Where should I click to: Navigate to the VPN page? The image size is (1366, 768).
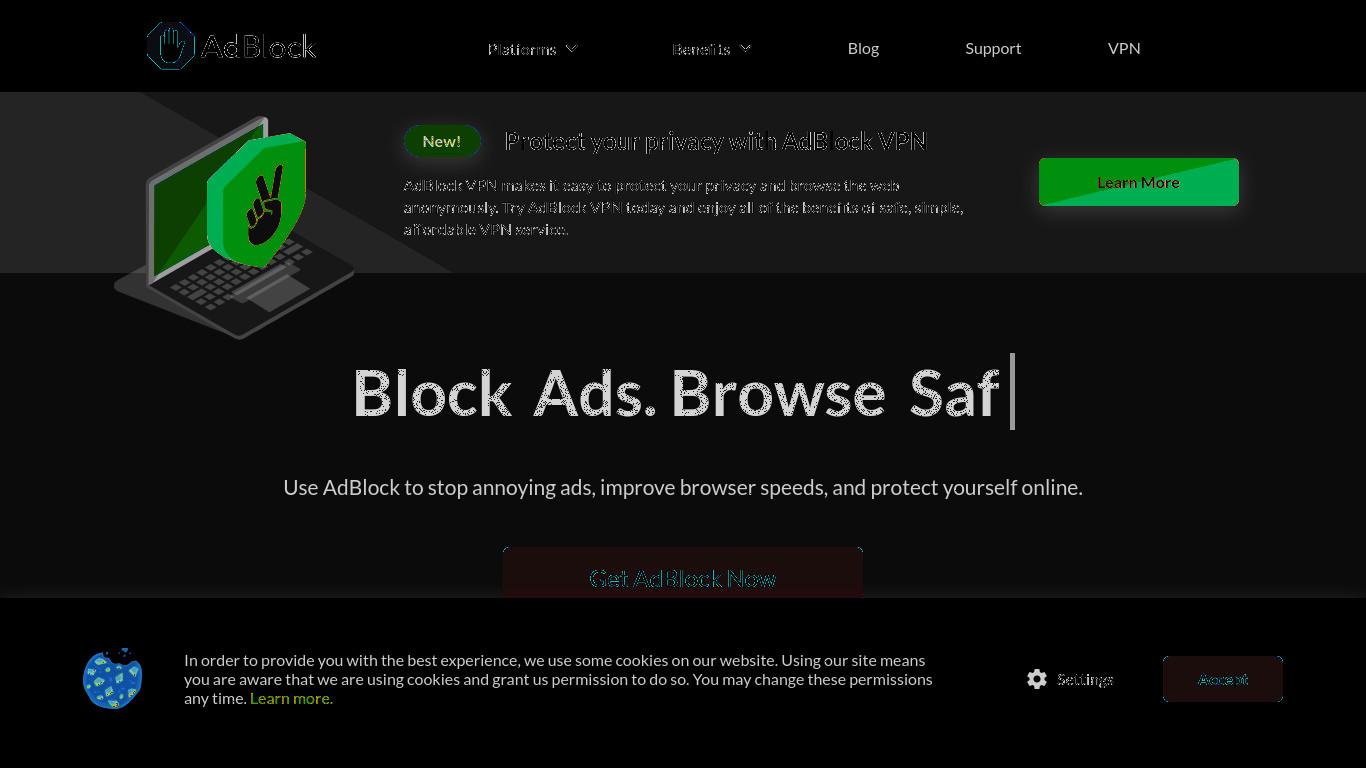click(x=1124, y=48)
